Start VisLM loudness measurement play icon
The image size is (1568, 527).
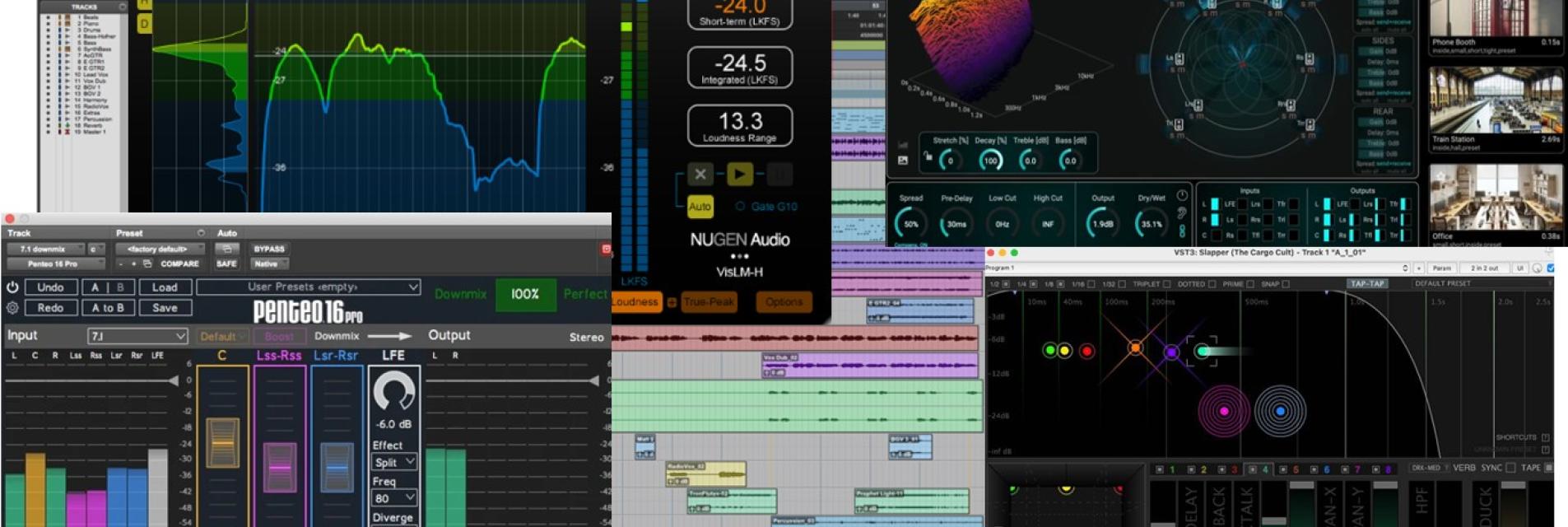(739, 174)
